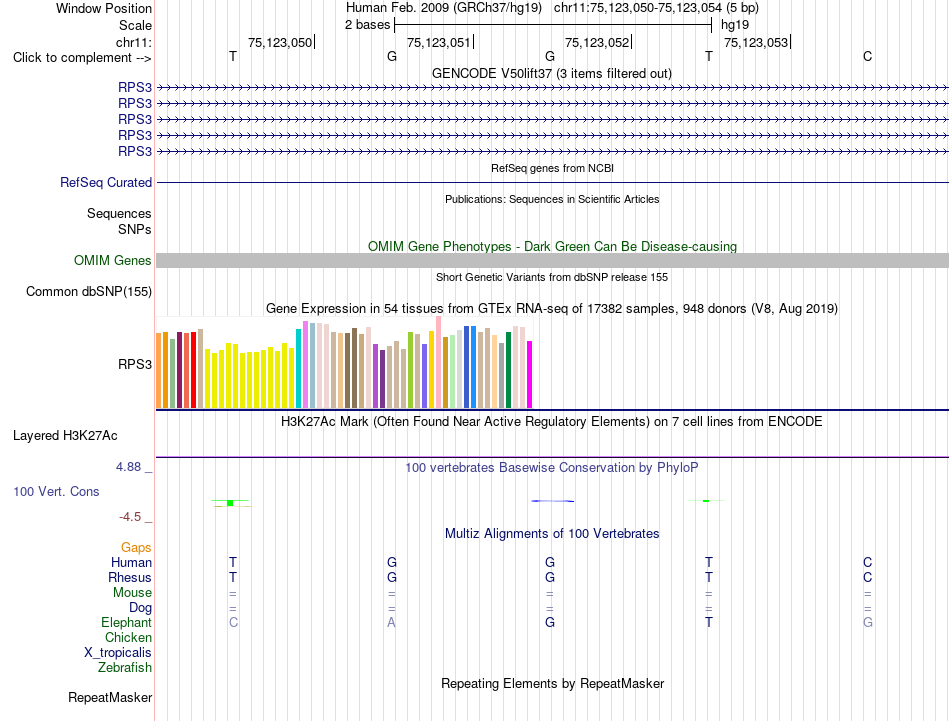Screen dimensions: 950x721
Task: Click '100 vertebrates Basewise Conservation by PhyloP' title
Action: click(x=552, y=468)
